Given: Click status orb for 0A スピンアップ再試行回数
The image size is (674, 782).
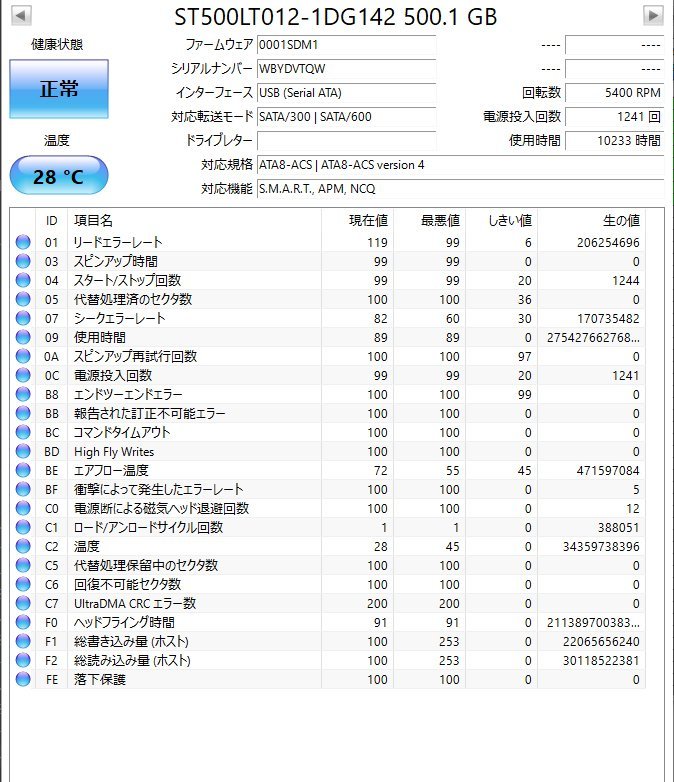Looking at the screenshot, I should (x=23, y=356).
